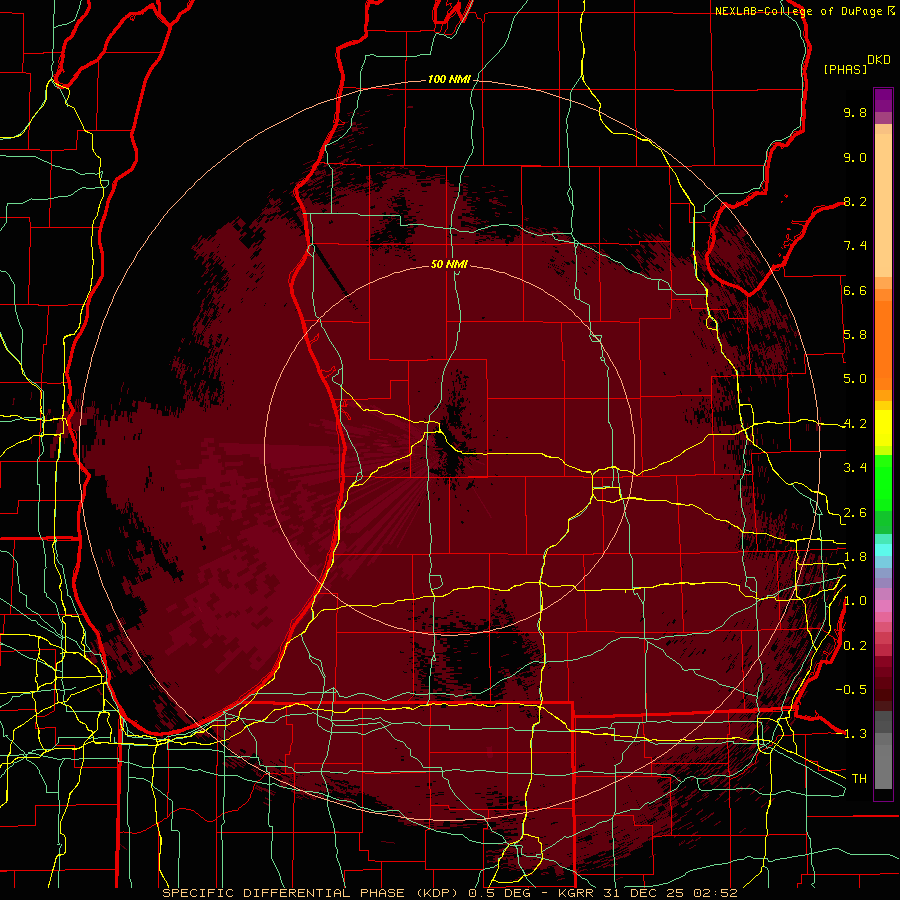Click the DKD label above the color scale
Screen dimensions: 900x900
pyautogui.click(x=879, y=60)
